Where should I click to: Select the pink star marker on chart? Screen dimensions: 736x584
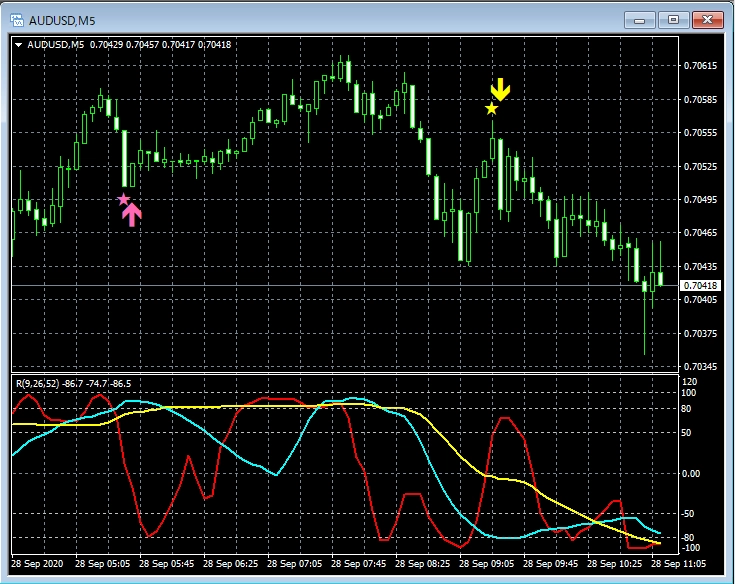point(124,199)
